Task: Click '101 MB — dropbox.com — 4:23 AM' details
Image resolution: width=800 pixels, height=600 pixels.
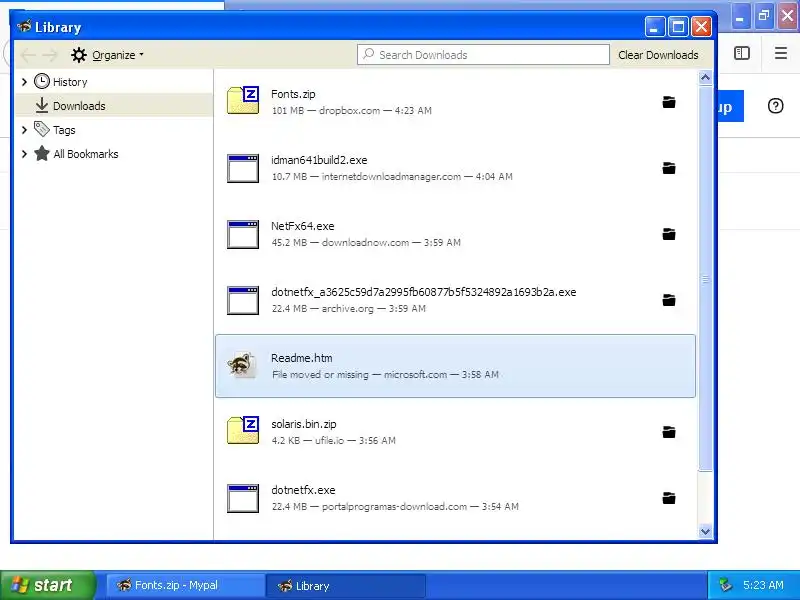Action: point(352,110)
